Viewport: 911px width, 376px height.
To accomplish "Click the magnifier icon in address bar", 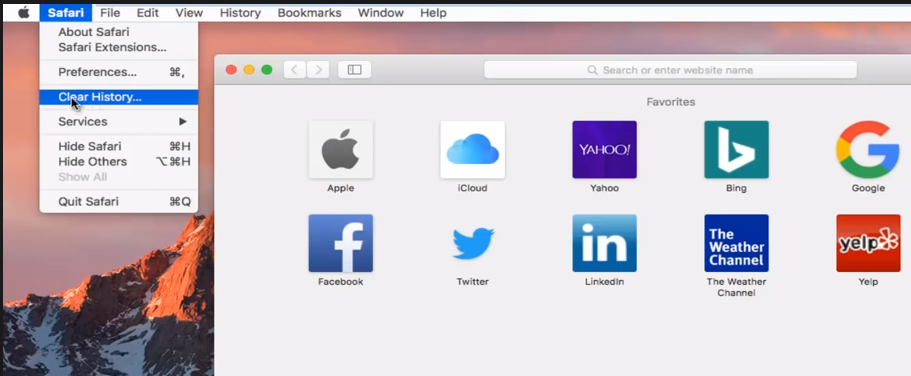I will point(592,70).
